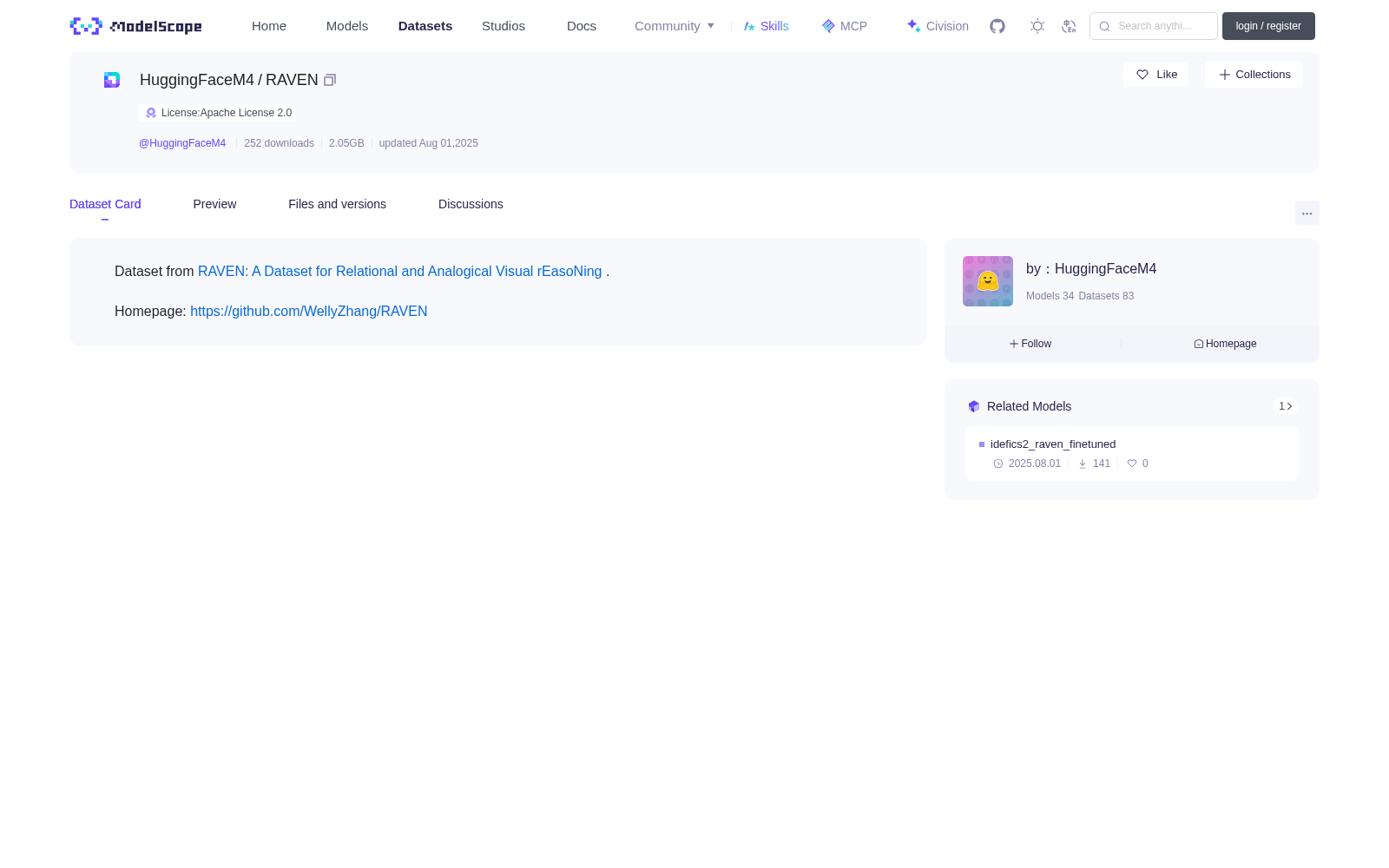This screenshot has height=868, width=1389.
Task: Open the MCP nav item
Action: pos(845,26)
